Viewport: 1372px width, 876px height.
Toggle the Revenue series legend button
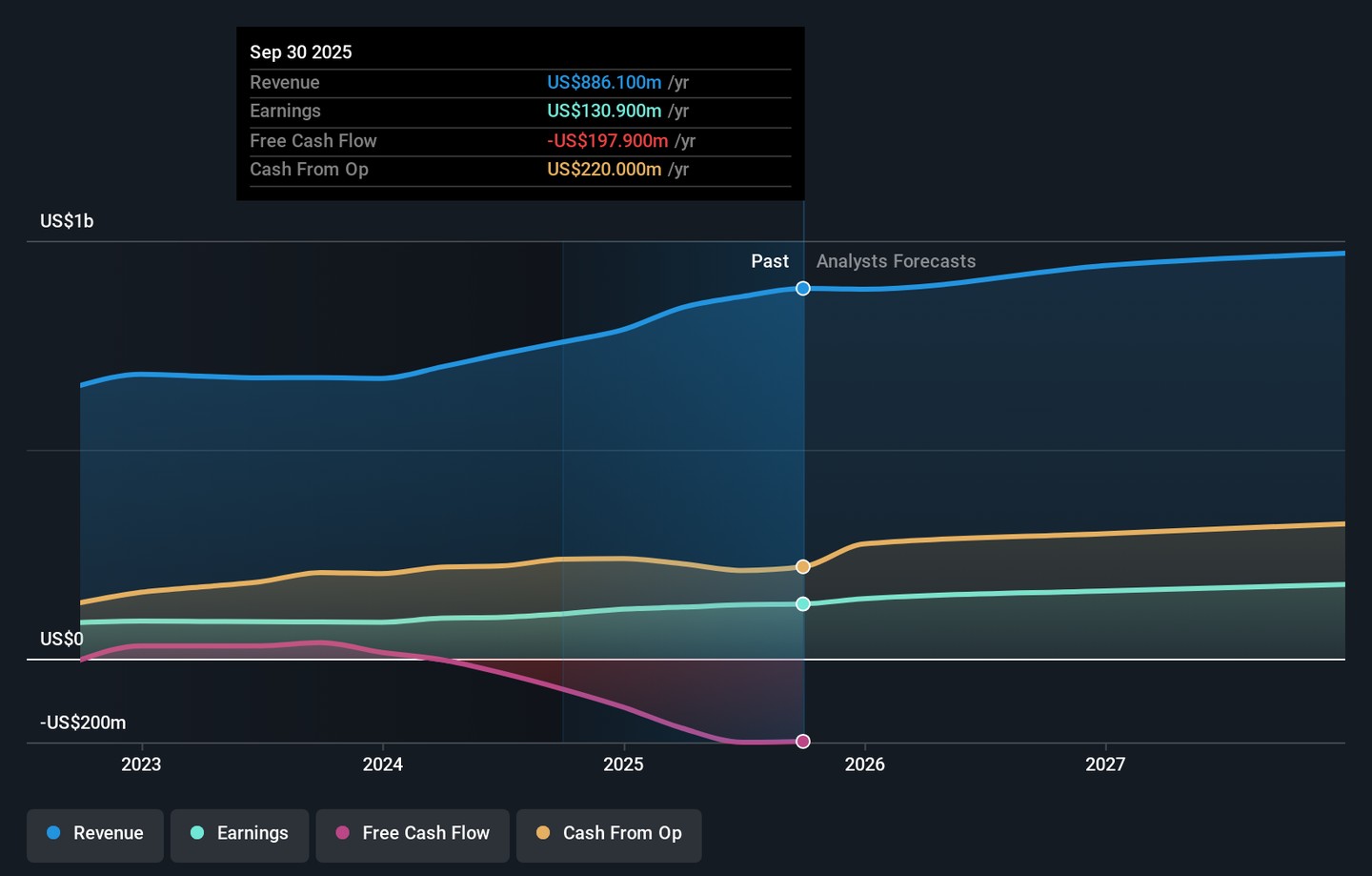tap(95, 835)
